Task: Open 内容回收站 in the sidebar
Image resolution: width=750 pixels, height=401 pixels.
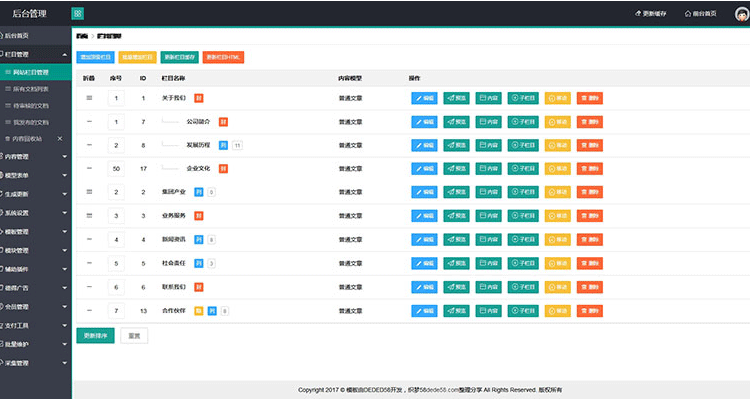Action: pyautogui.click(x=27, y=139)
